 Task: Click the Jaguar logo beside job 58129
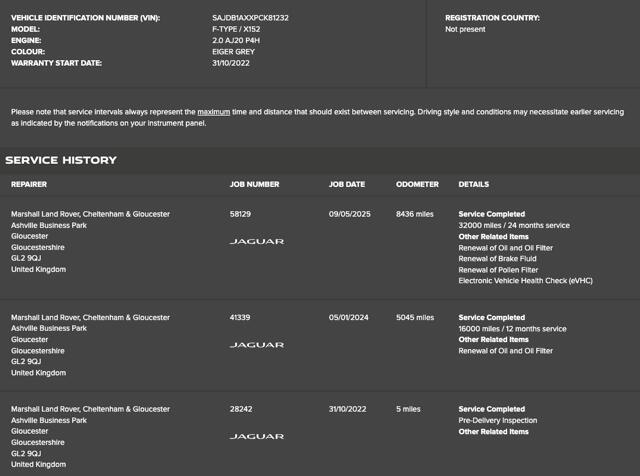[x=257, y=241]
